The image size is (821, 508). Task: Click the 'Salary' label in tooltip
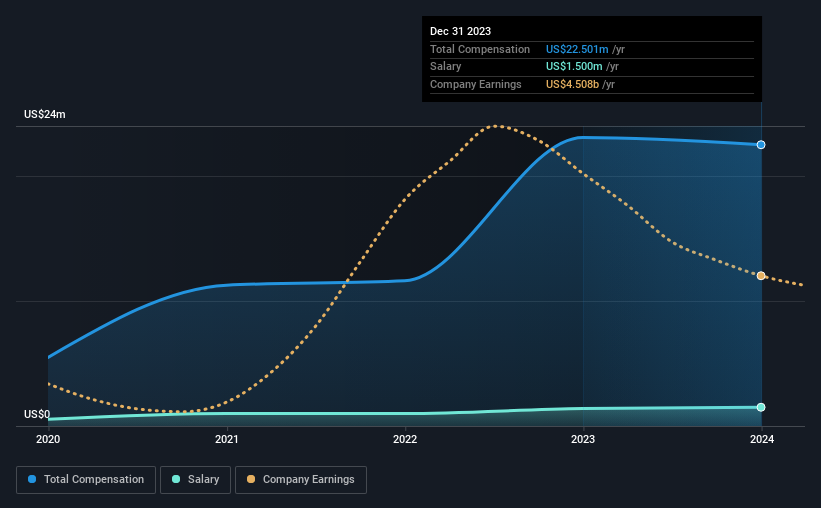point(446,67)
